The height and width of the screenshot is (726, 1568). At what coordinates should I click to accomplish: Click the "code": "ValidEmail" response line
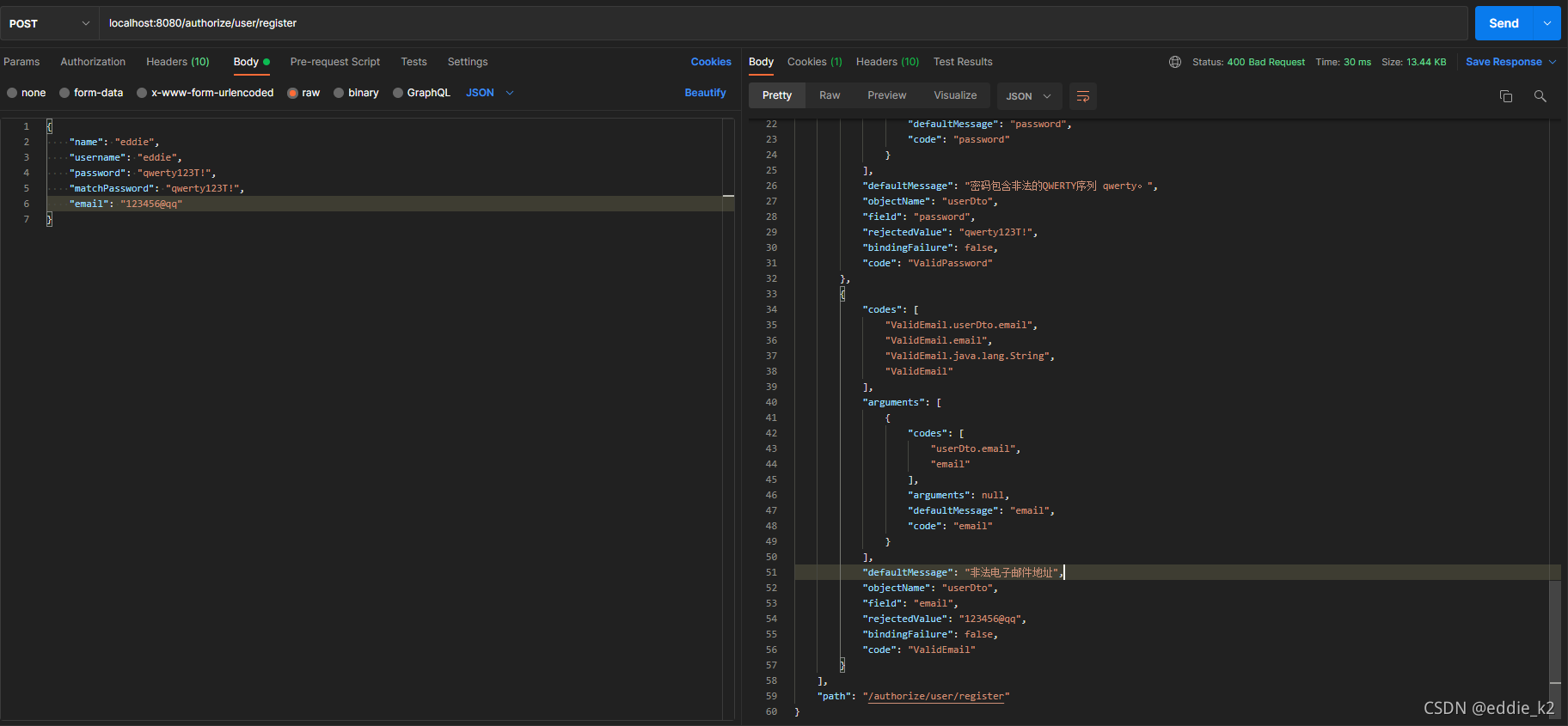(x=919, y=650)
